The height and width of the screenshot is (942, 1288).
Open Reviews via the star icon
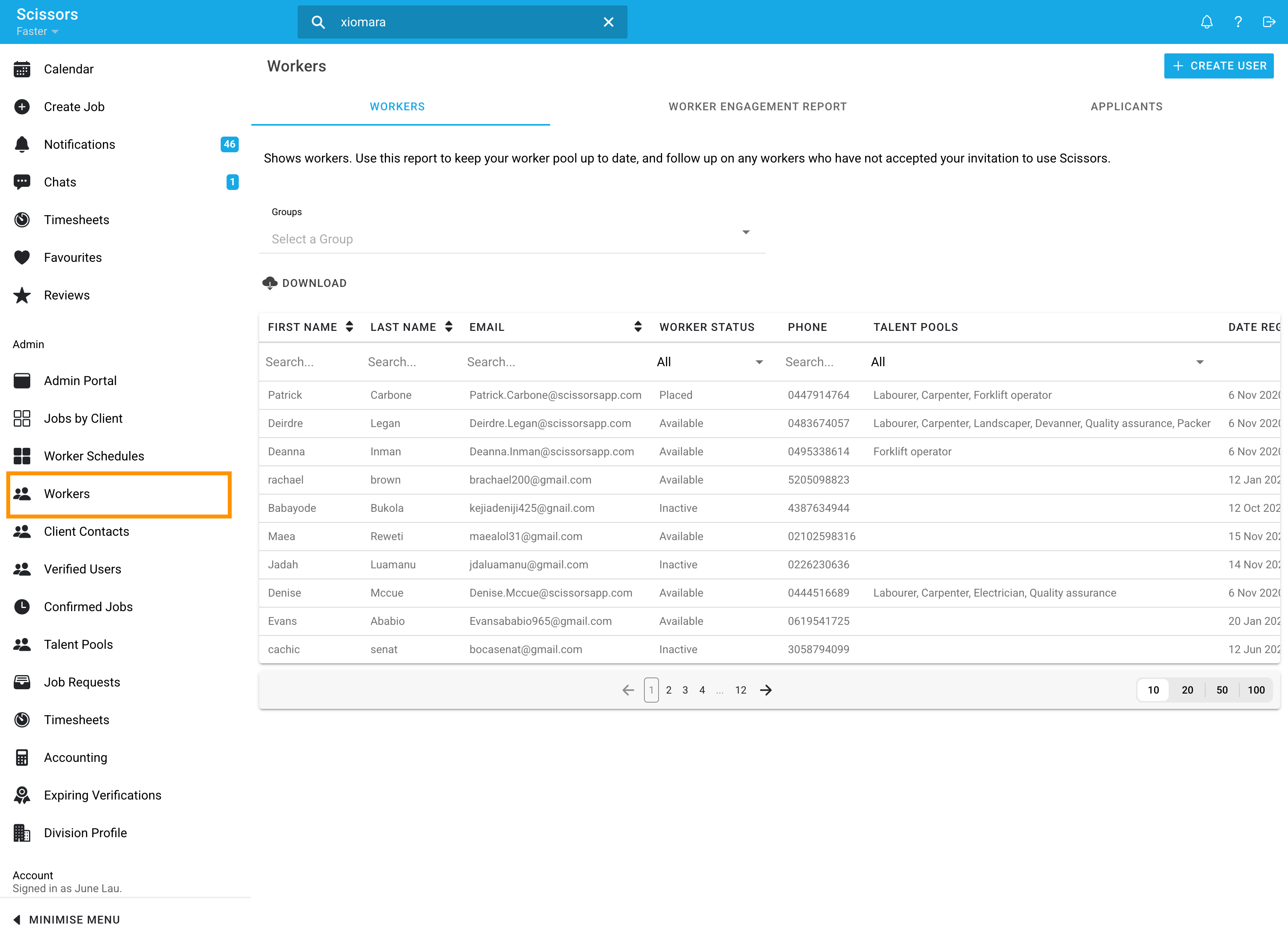tap(22, 295)
